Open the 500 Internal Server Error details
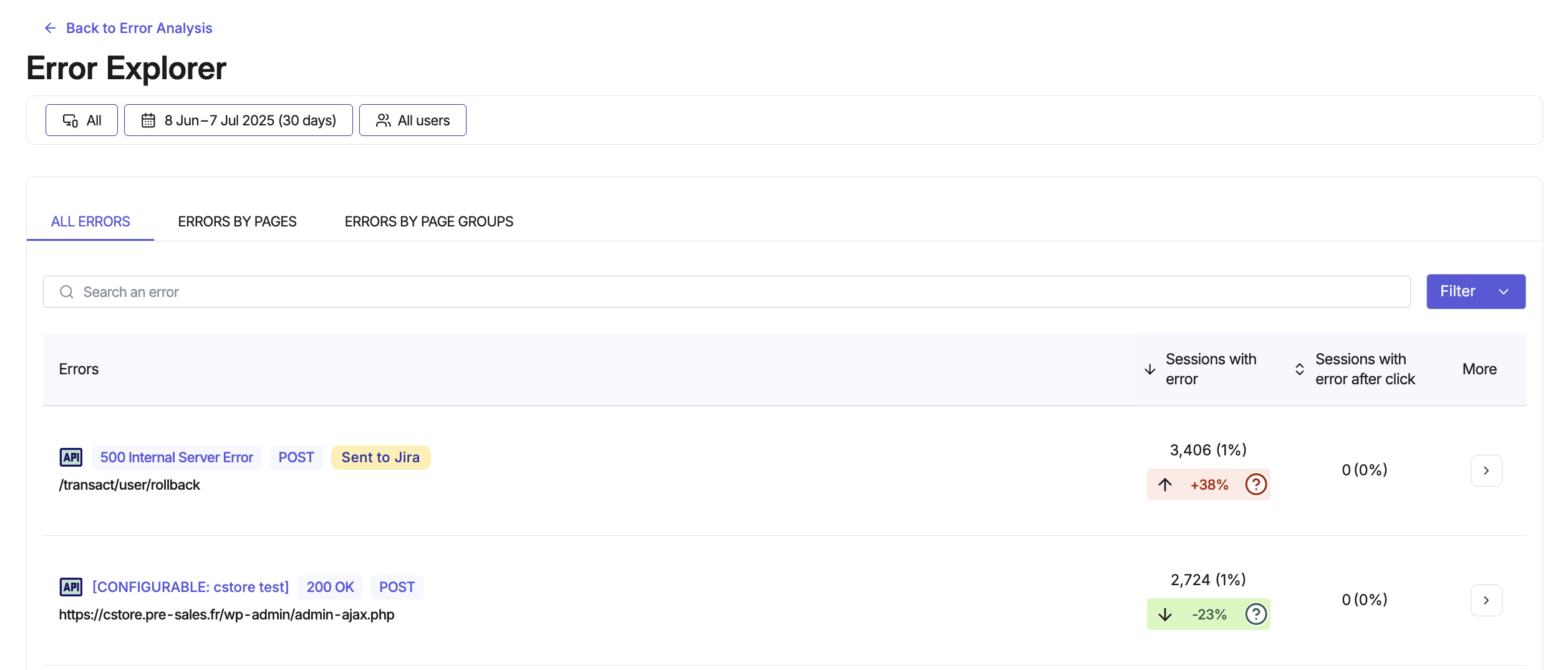 177,457
